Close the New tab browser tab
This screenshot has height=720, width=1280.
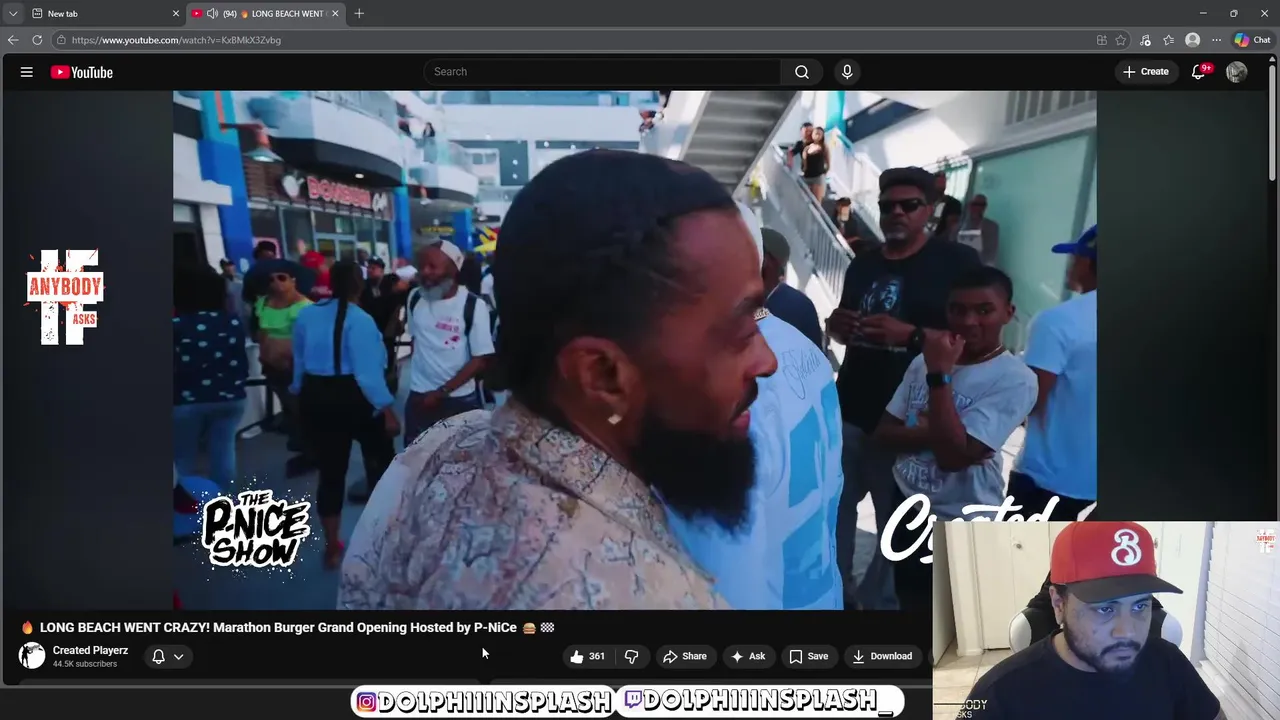[x=176, y=13]
